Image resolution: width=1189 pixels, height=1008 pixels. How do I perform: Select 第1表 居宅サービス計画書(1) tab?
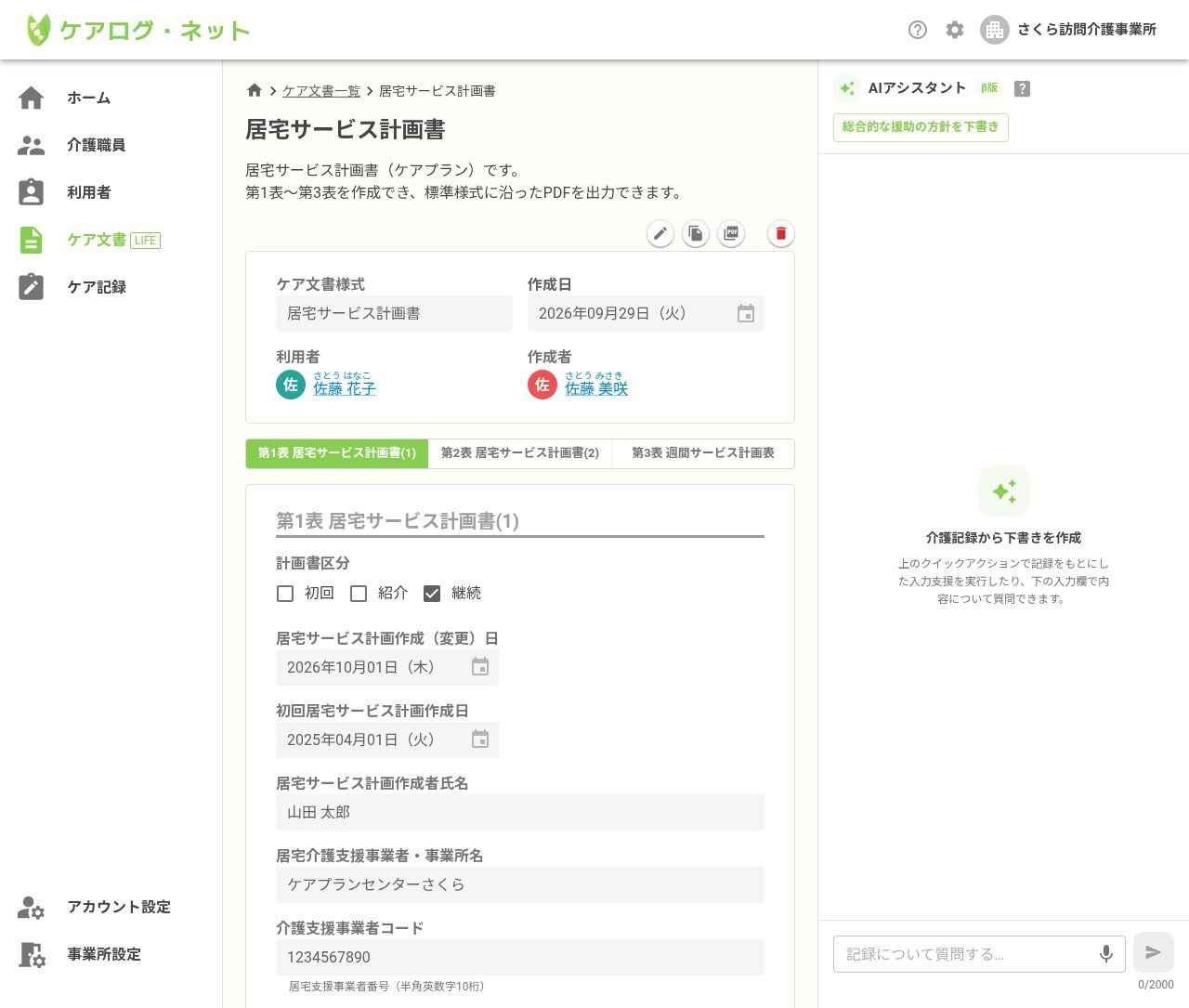(x=337, y=453)
